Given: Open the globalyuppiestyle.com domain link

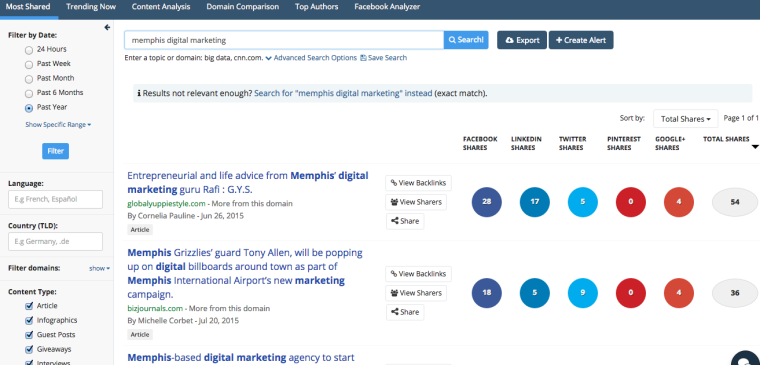Looking at the screenshot, I should (x=167, y=204).
